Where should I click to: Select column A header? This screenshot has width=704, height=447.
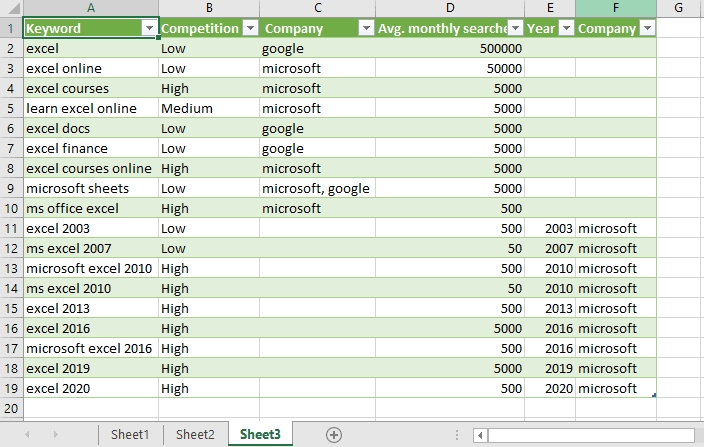click(x=91, y=8)
